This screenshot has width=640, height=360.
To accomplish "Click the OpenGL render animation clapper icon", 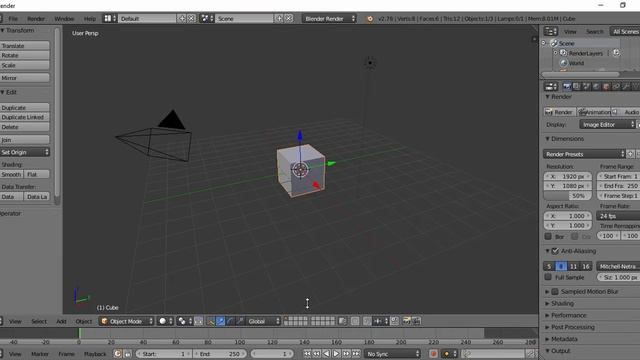I will tap(416, 322).
